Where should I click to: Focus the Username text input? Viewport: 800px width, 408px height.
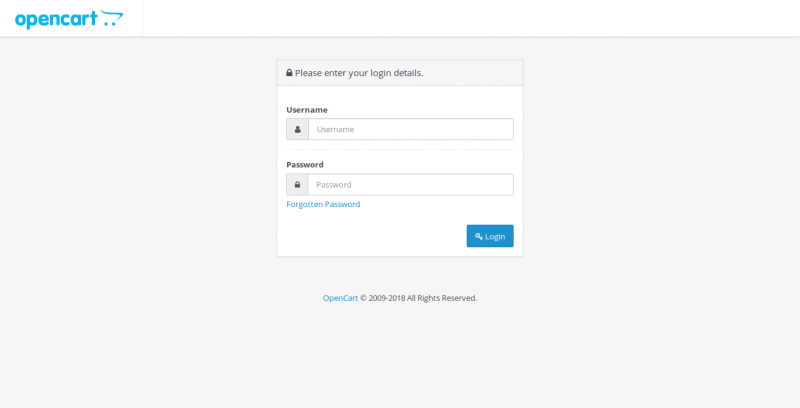[x=410, y=129]
